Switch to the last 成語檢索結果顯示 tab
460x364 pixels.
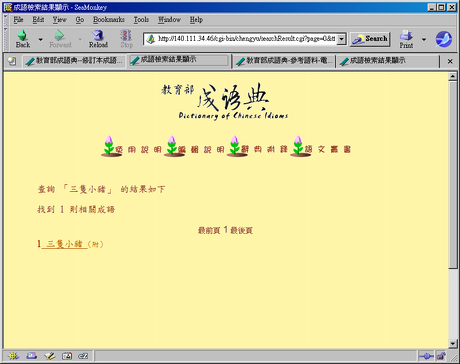[x=388, y=61]
